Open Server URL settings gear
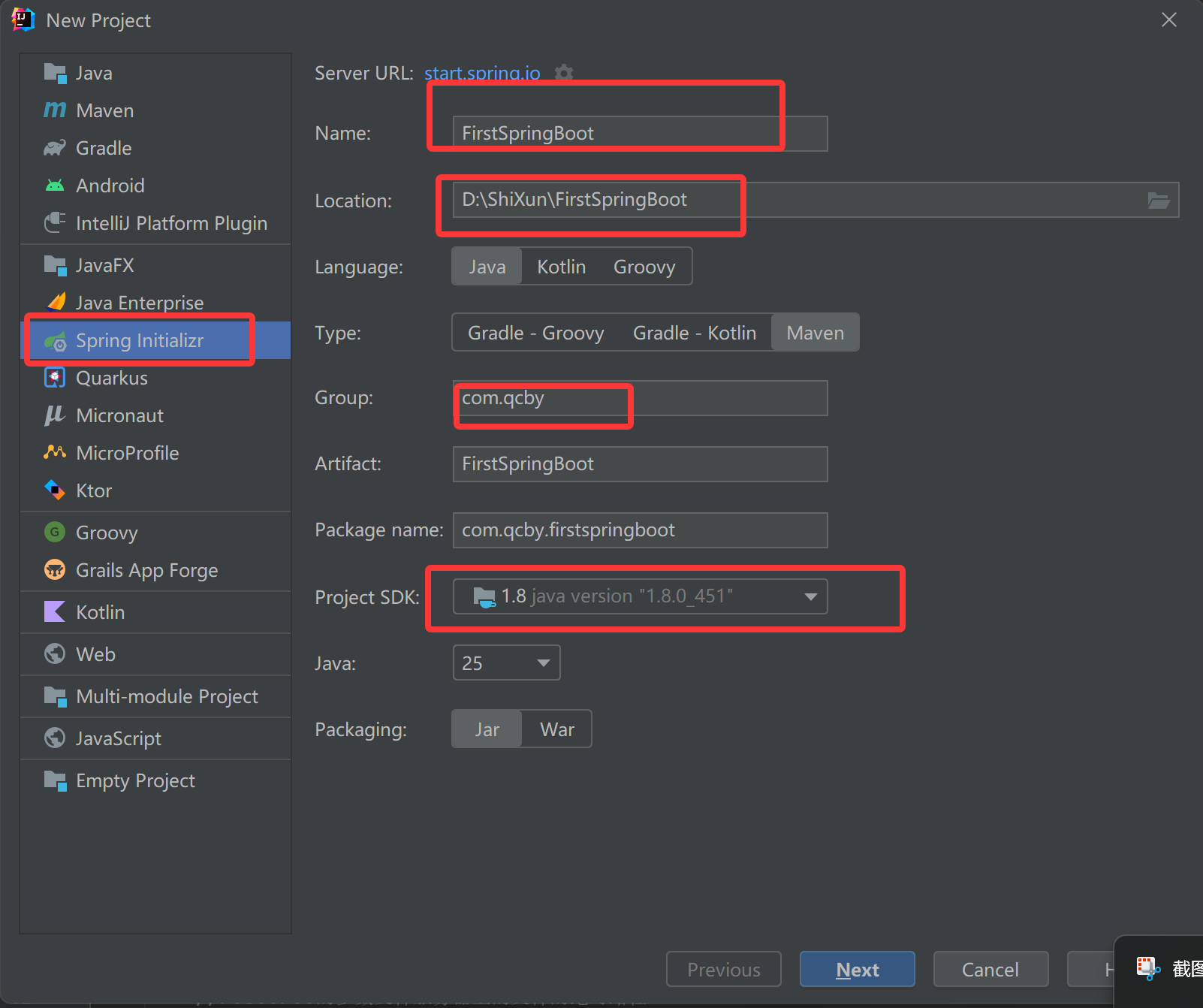Screen dimensions: 1203x1008 click(563, 73)
